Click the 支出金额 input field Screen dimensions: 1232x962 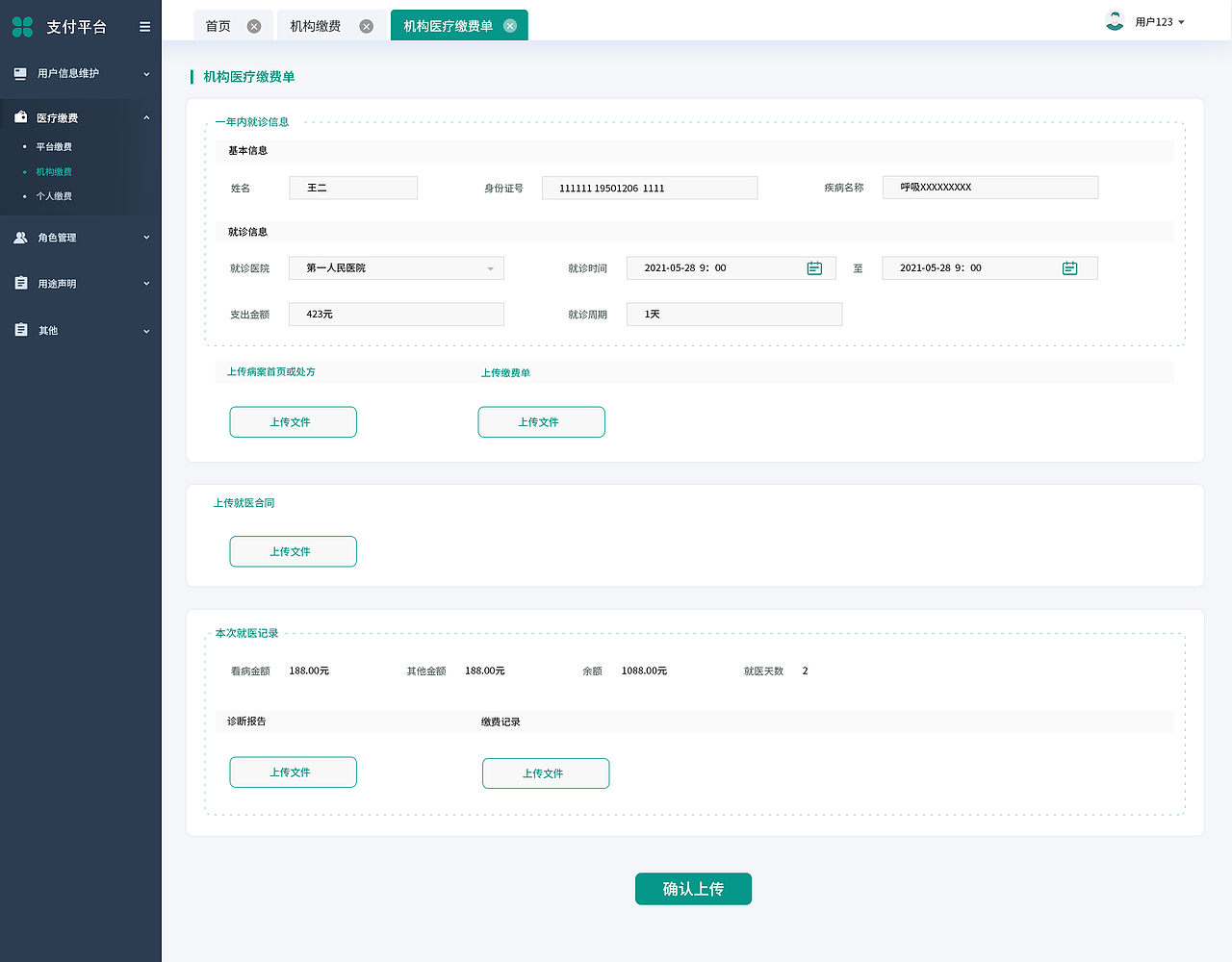click(x=397, y=315)
